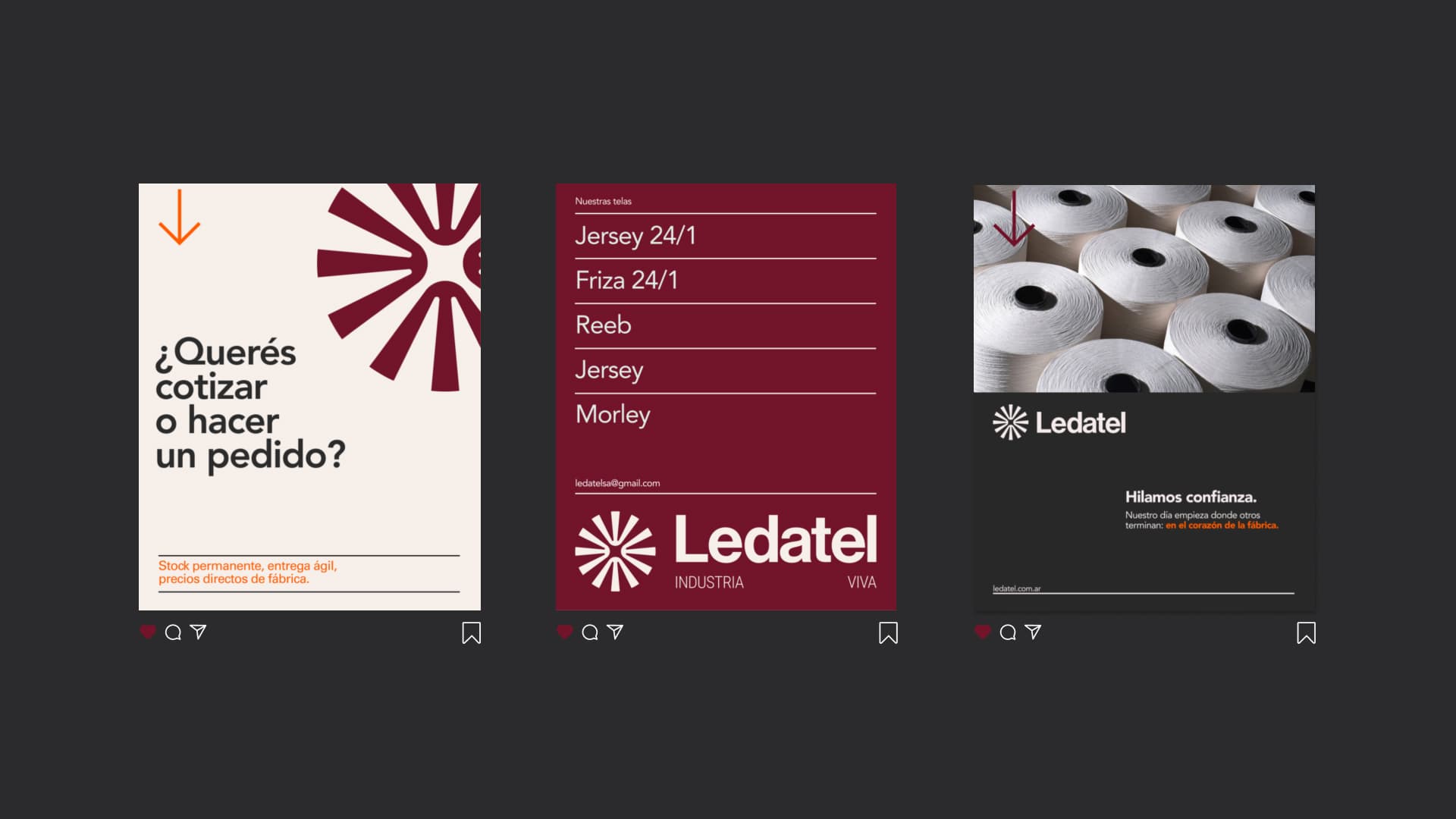Like the "¿Querés cotizar" post with the heart
1456x819 pixels.
[148, 632]
